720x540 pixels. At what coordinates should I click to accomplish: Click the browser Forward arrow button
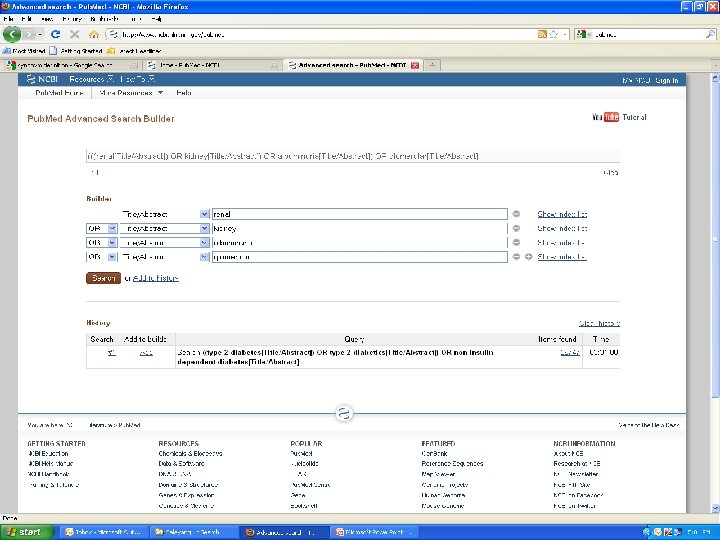click(x=29, y=34)
